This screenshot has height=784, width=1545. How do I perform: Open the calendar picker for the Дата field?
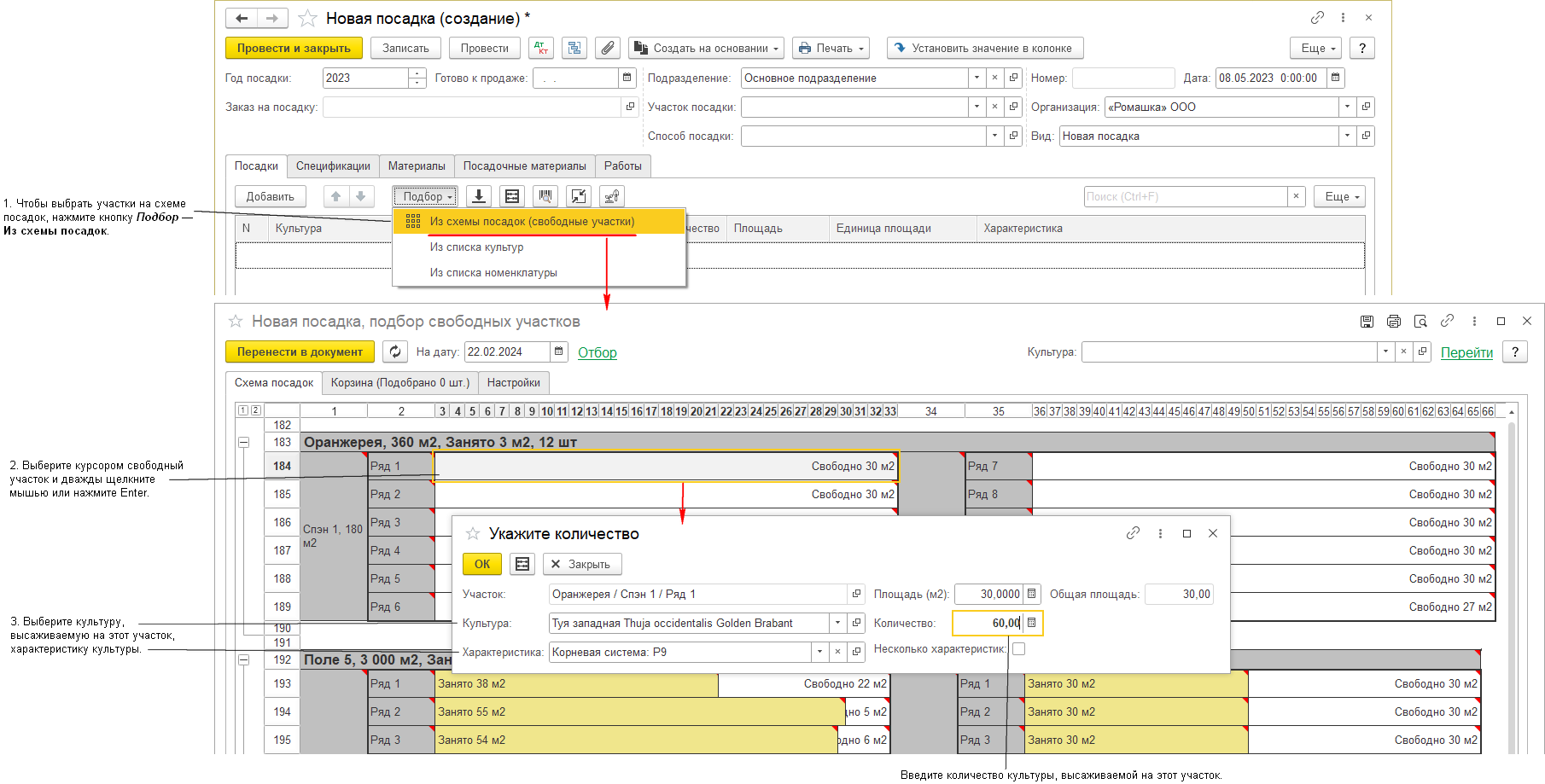(x=1336, y=78)
